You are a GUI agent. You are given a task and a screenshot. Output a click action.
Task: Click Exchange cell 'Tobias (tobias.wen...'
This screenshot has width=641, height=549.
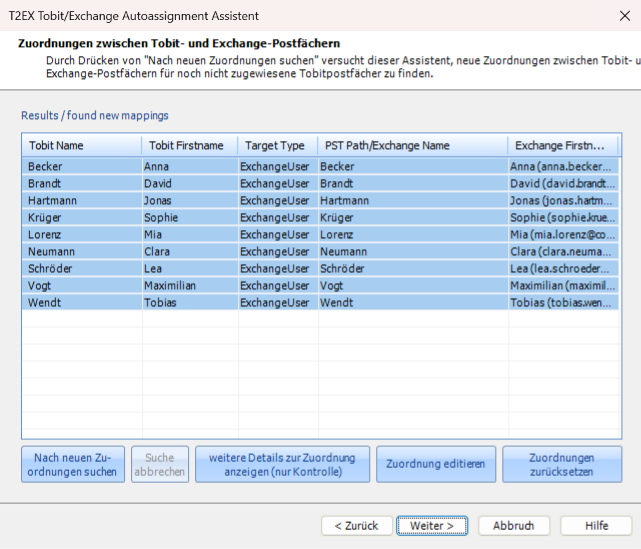[x=563, y=303]
